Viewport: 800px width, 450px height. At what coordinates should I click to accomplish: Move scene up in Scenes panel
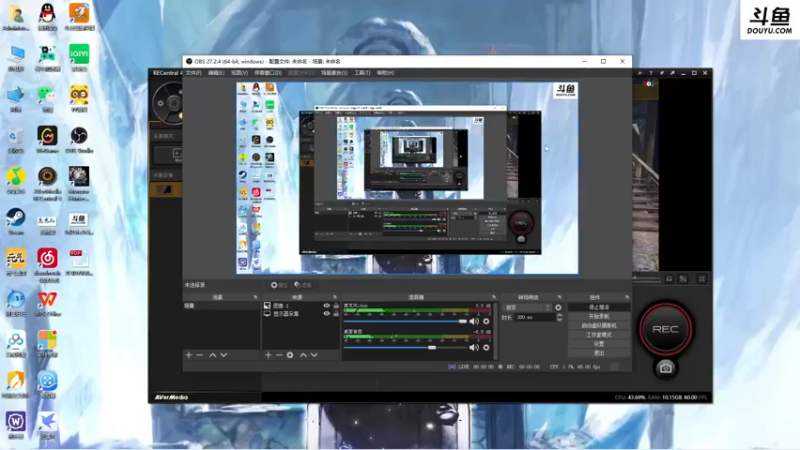[213, 355]
